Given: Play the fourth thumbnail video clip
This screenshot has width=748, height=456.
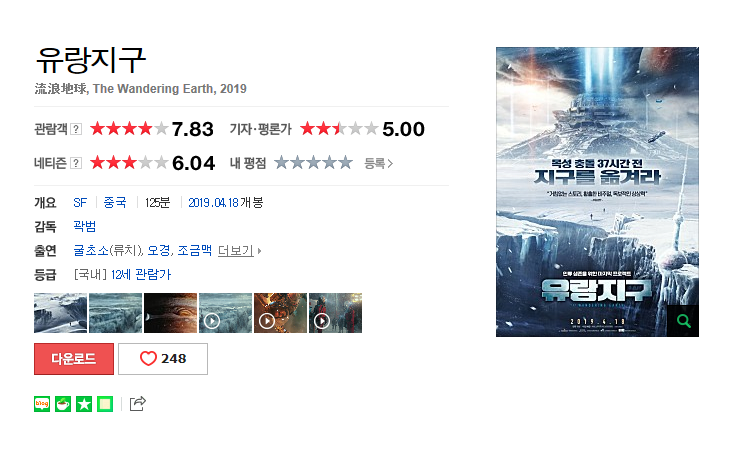Looking at the screenshot, I should (225, 313).
